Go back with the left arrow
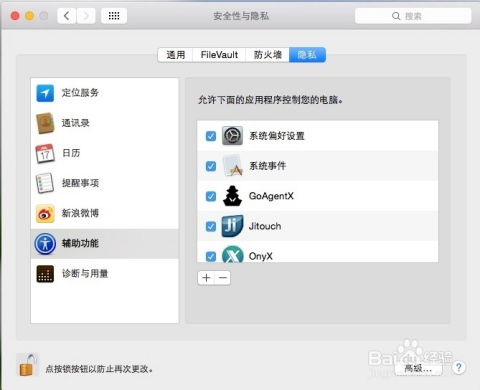 67,16
